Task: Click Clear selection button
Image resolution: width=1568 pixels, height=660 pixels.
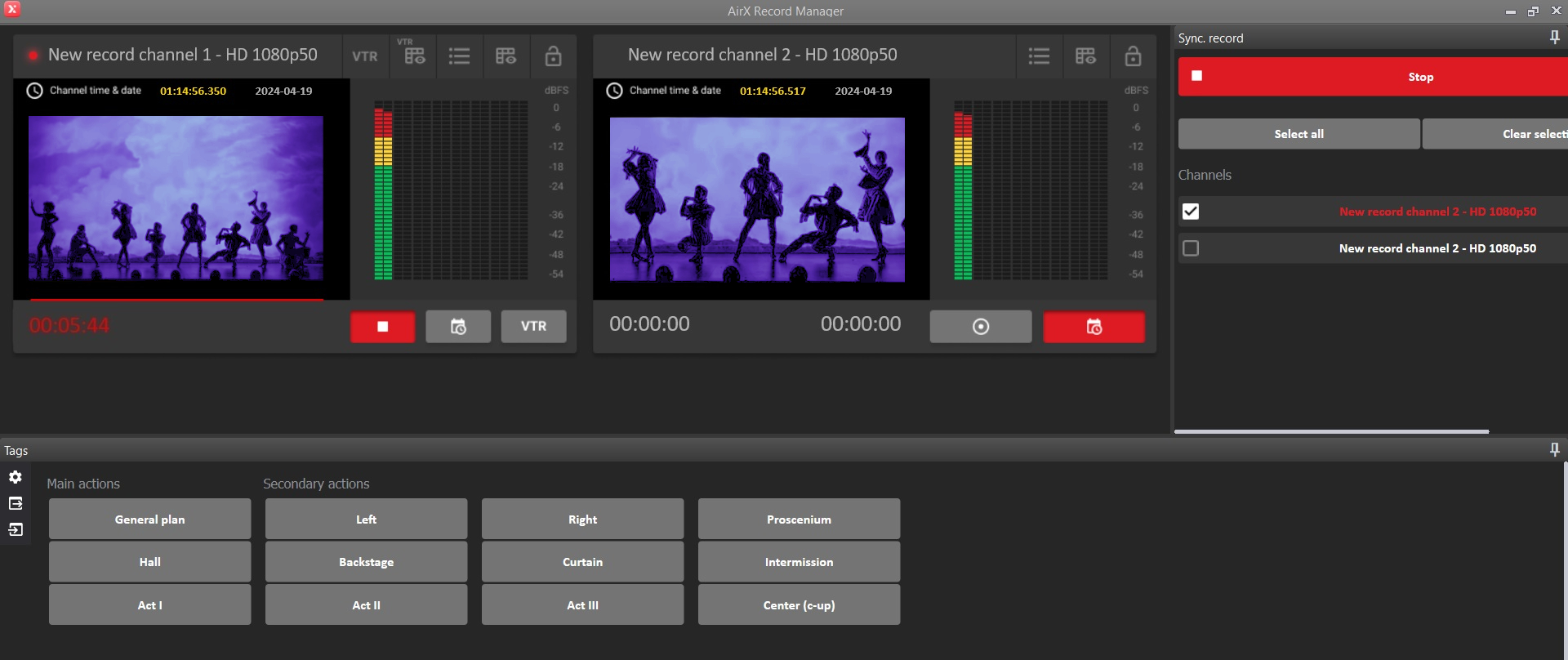Action: [1495, 134]
